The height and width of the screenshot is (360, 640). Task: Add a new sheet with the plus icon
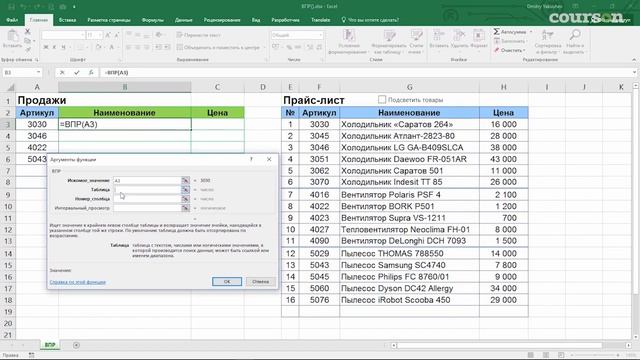(x=76, y=345)
